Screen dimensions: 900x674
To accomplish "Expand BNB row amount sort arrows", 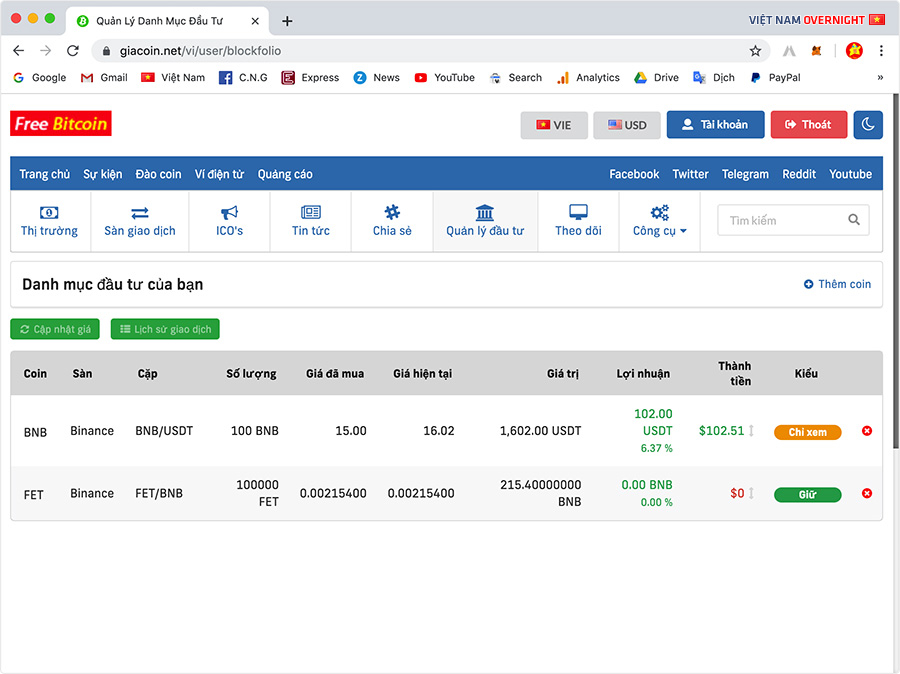I will [751, 431].
